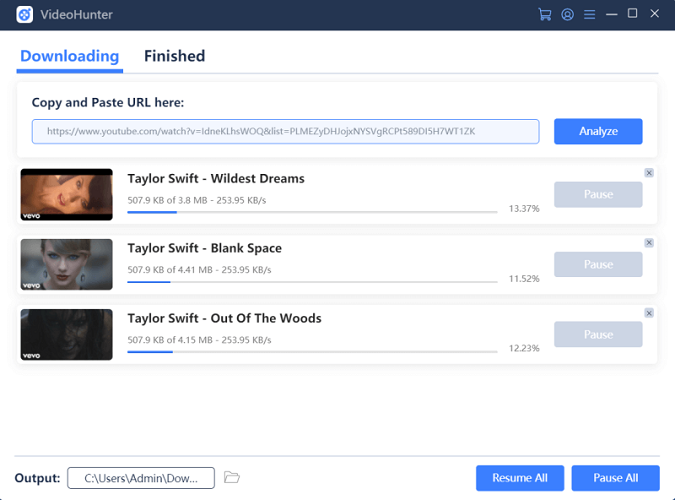Open the user account icon

(x=567, y=14)
